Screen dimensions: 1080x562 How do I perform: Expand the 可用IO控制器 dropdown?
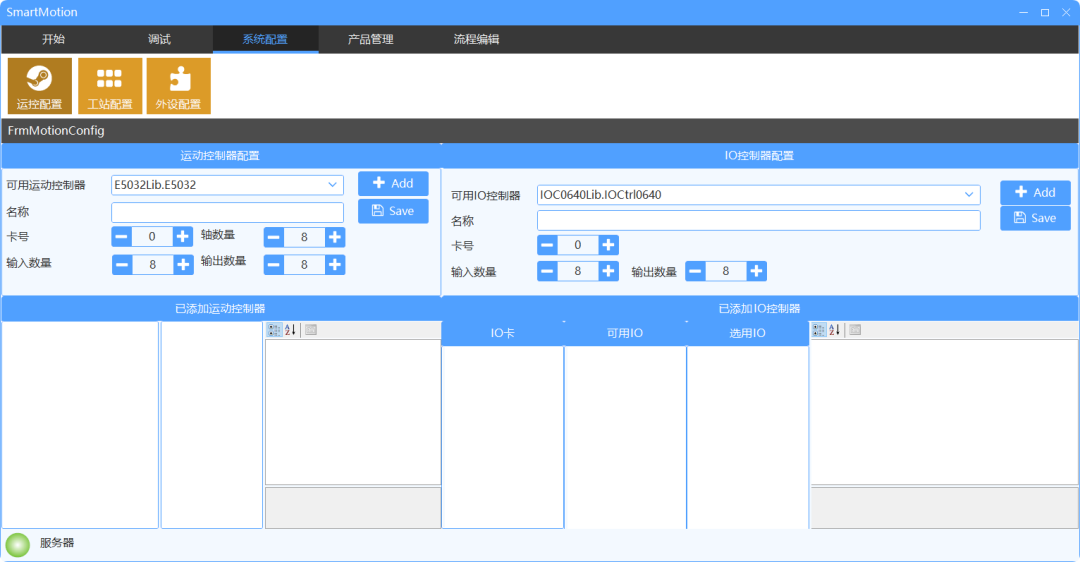click(x=969, y=195)
